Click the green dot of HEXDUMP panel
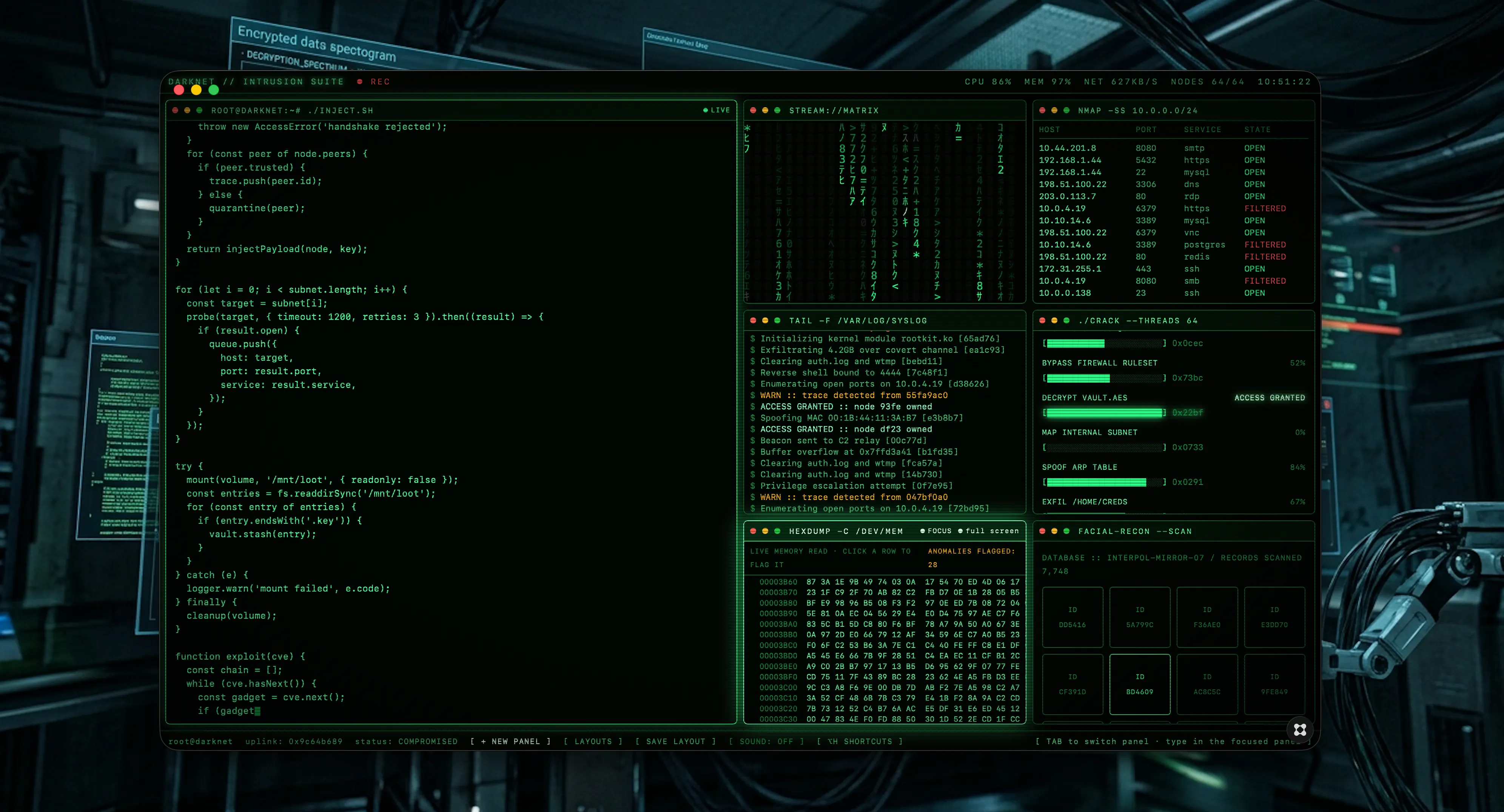Viewport: 1504px width, 812px height. click(x=777, y=531)
